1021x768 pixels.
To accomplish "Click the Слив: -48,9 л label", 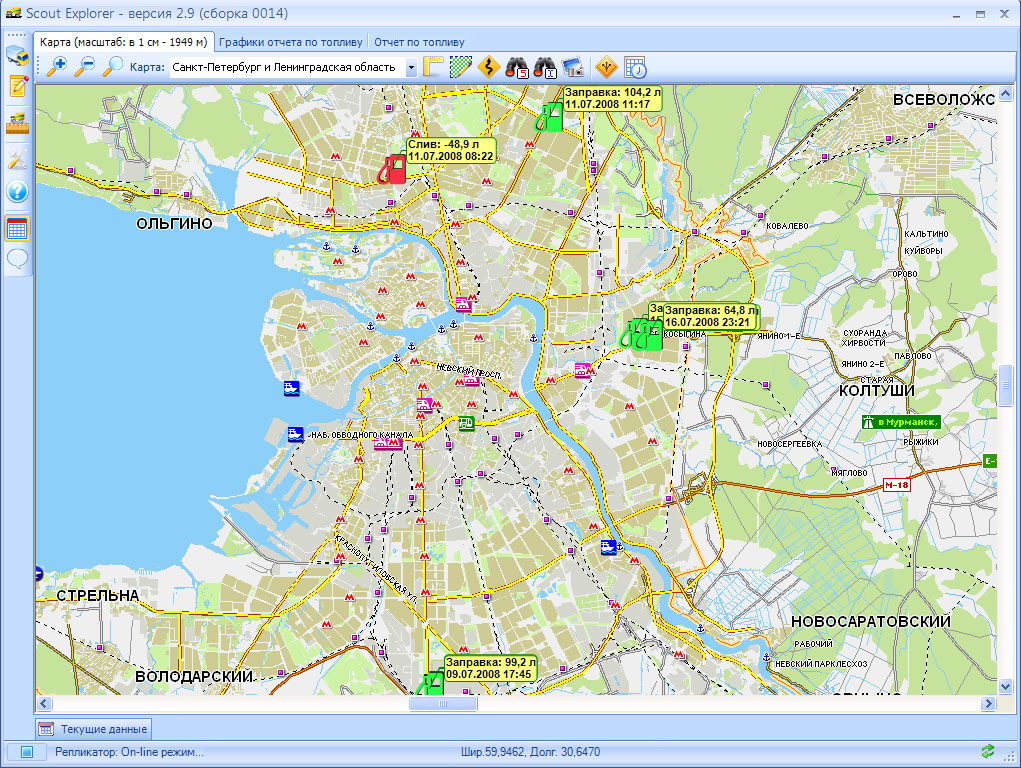I will 451,150.
